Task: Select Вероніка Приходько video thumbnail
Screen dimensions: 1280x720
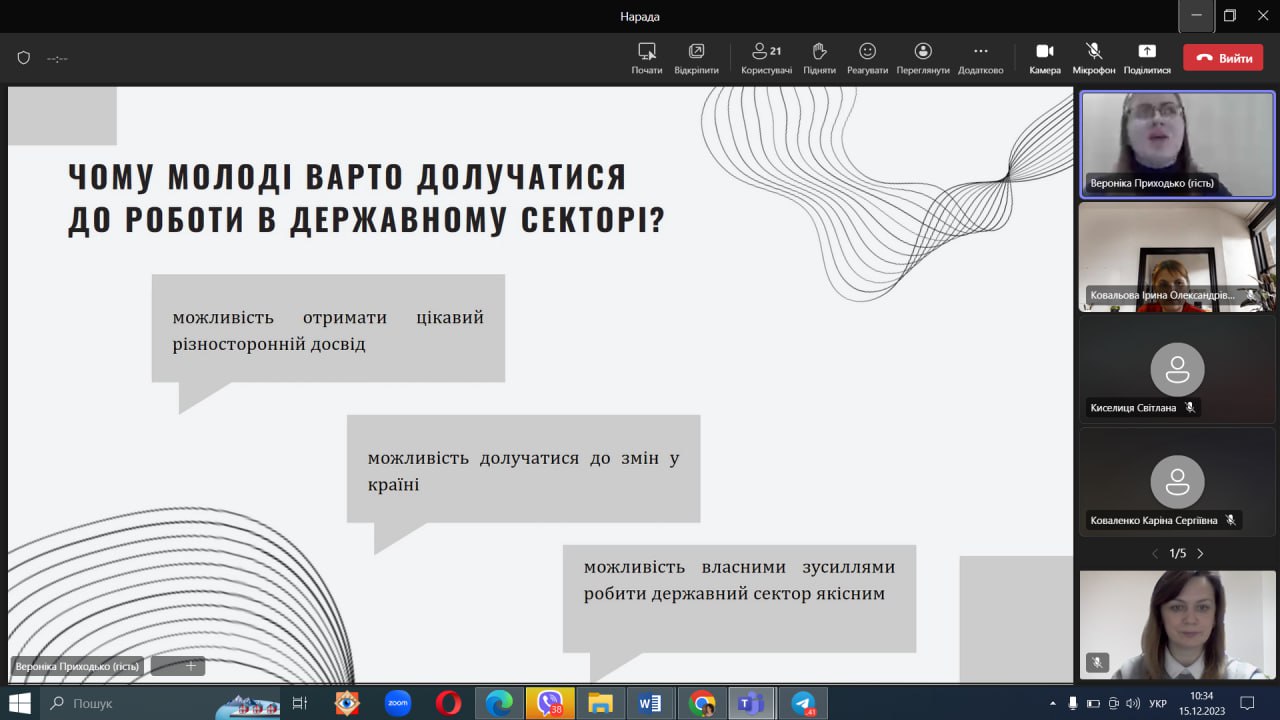Action: click(1177, 144)
